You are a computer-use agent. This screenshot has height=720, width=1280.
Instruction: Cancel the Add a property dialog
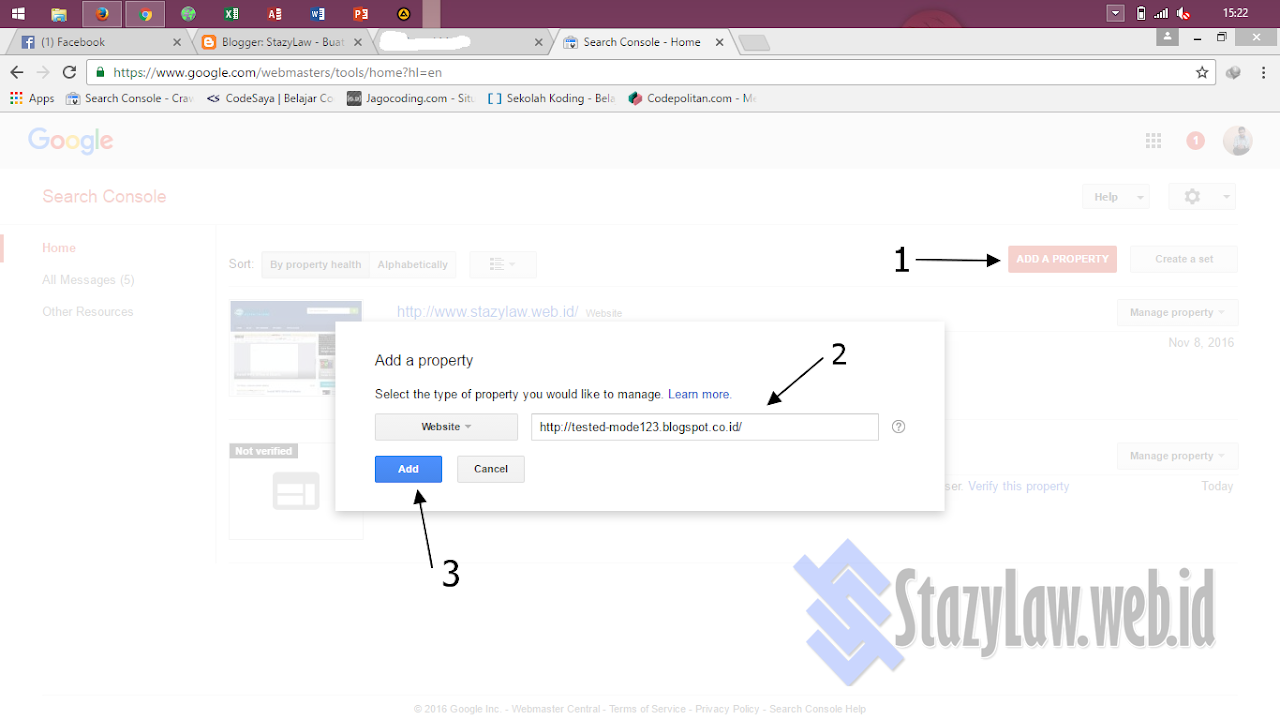[491, 469]
